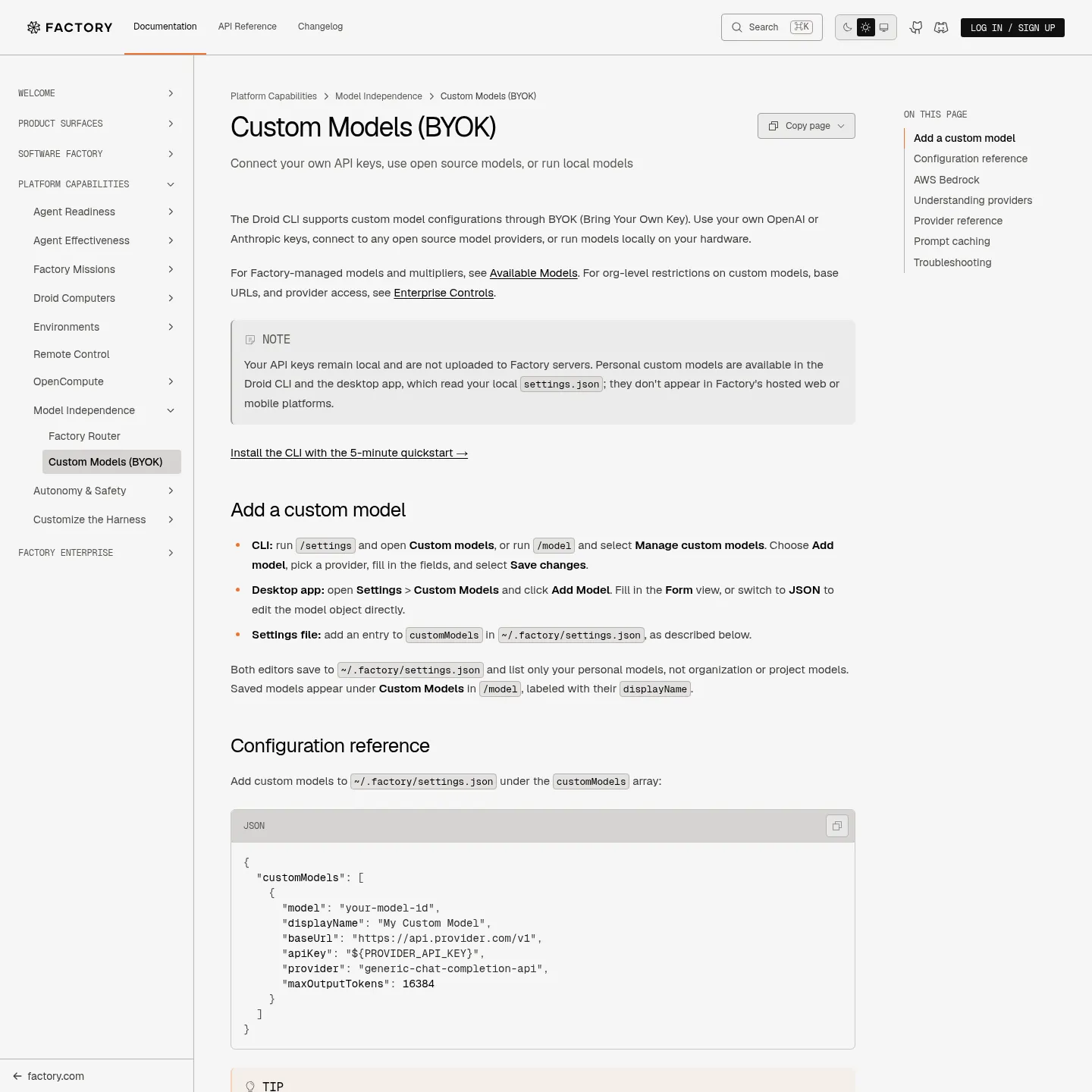Jump to Understanding providers section
This screenshot has height=1092, width=1092.
973,200
